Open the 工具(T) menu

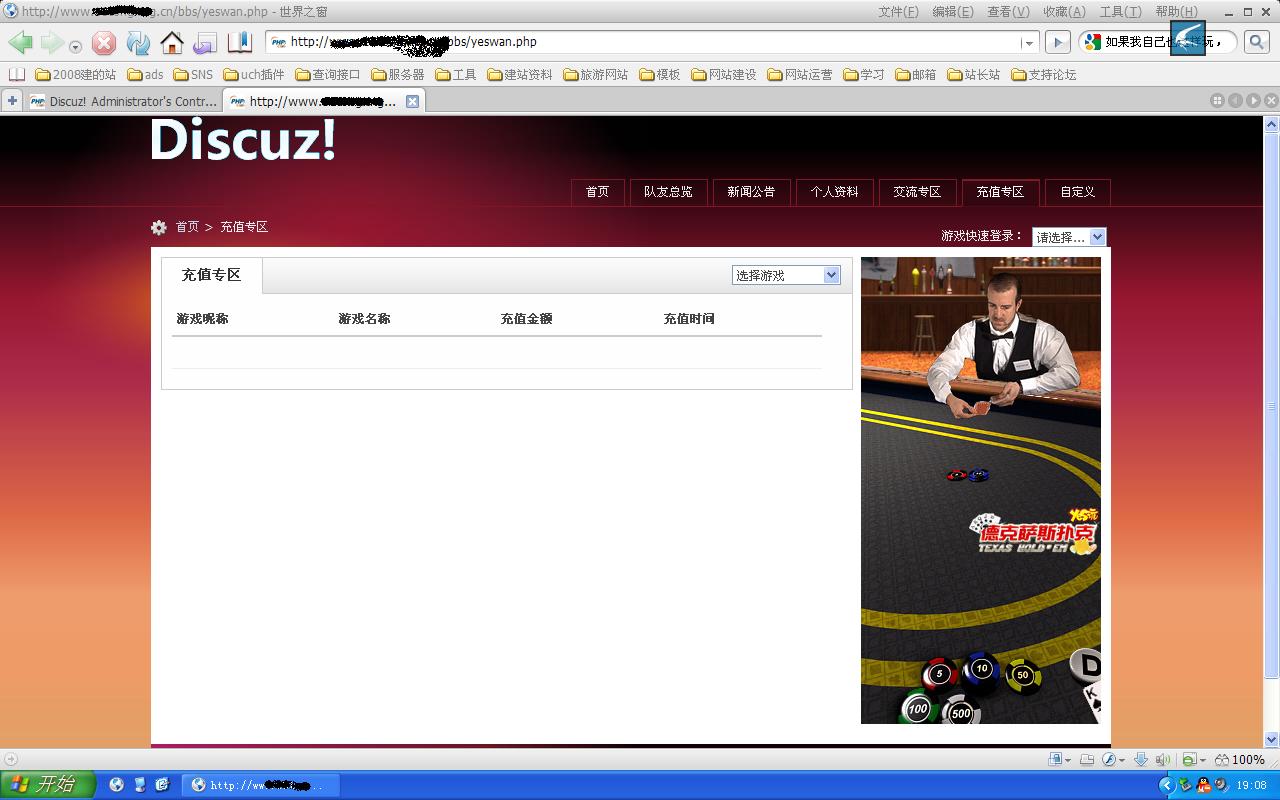point(1120,12)
